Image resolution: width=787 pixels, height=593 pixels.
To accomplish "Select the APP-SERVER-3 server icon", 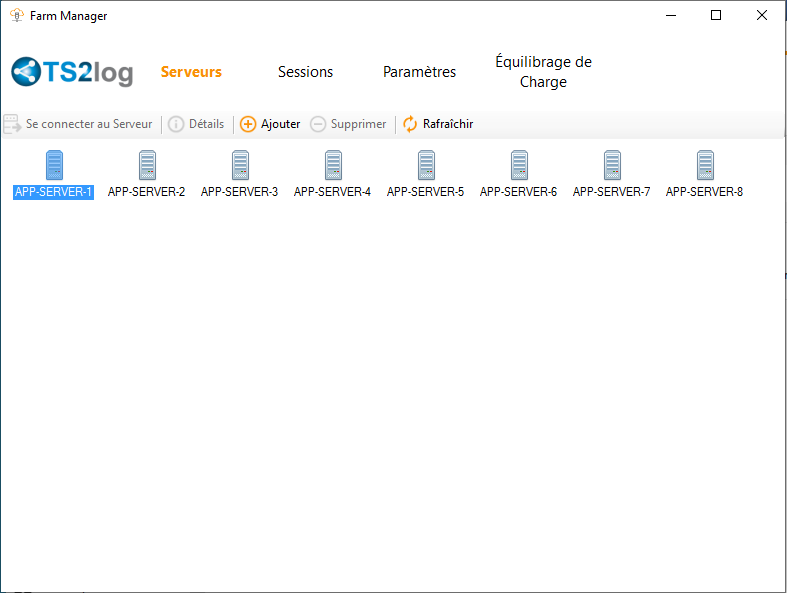I will point(240,166).
